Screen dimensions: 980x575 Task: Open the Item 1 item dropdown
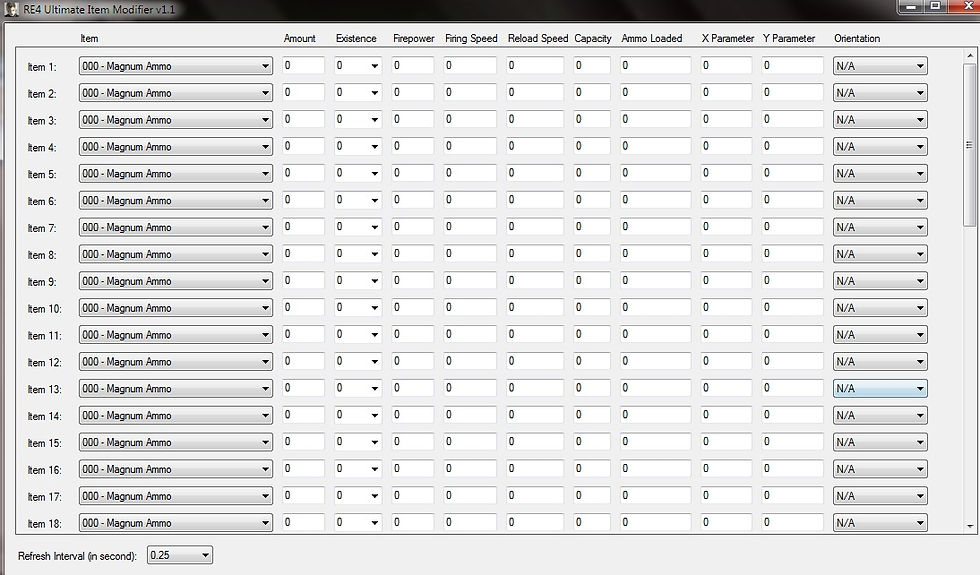[176, 66]
